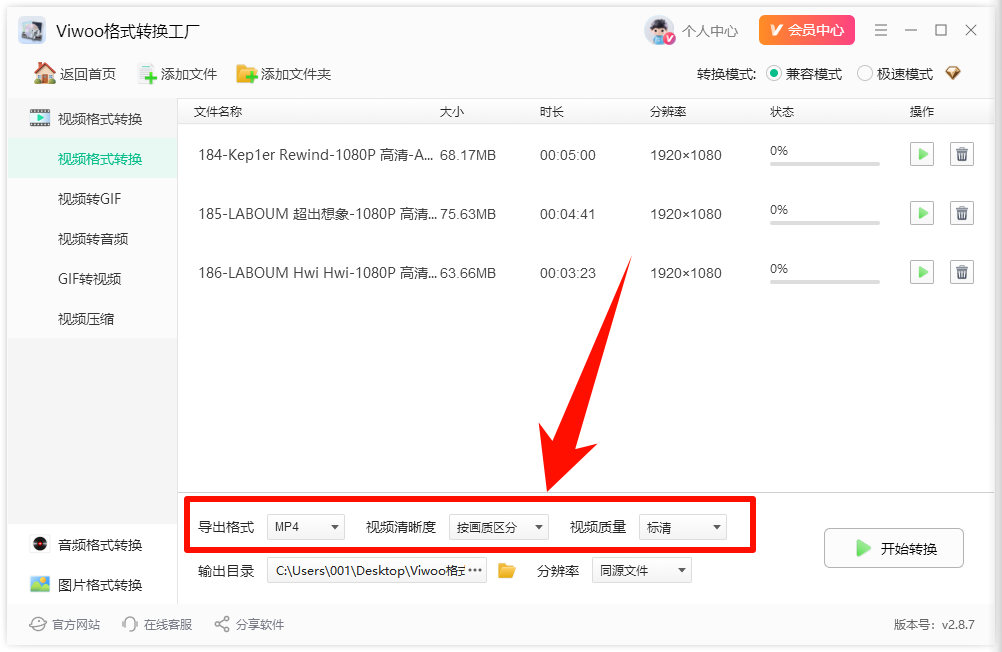Select file name 184-Kep1er Rewind-1080P
Viewport: 1002px width, 652px height.
pos(316,155)
